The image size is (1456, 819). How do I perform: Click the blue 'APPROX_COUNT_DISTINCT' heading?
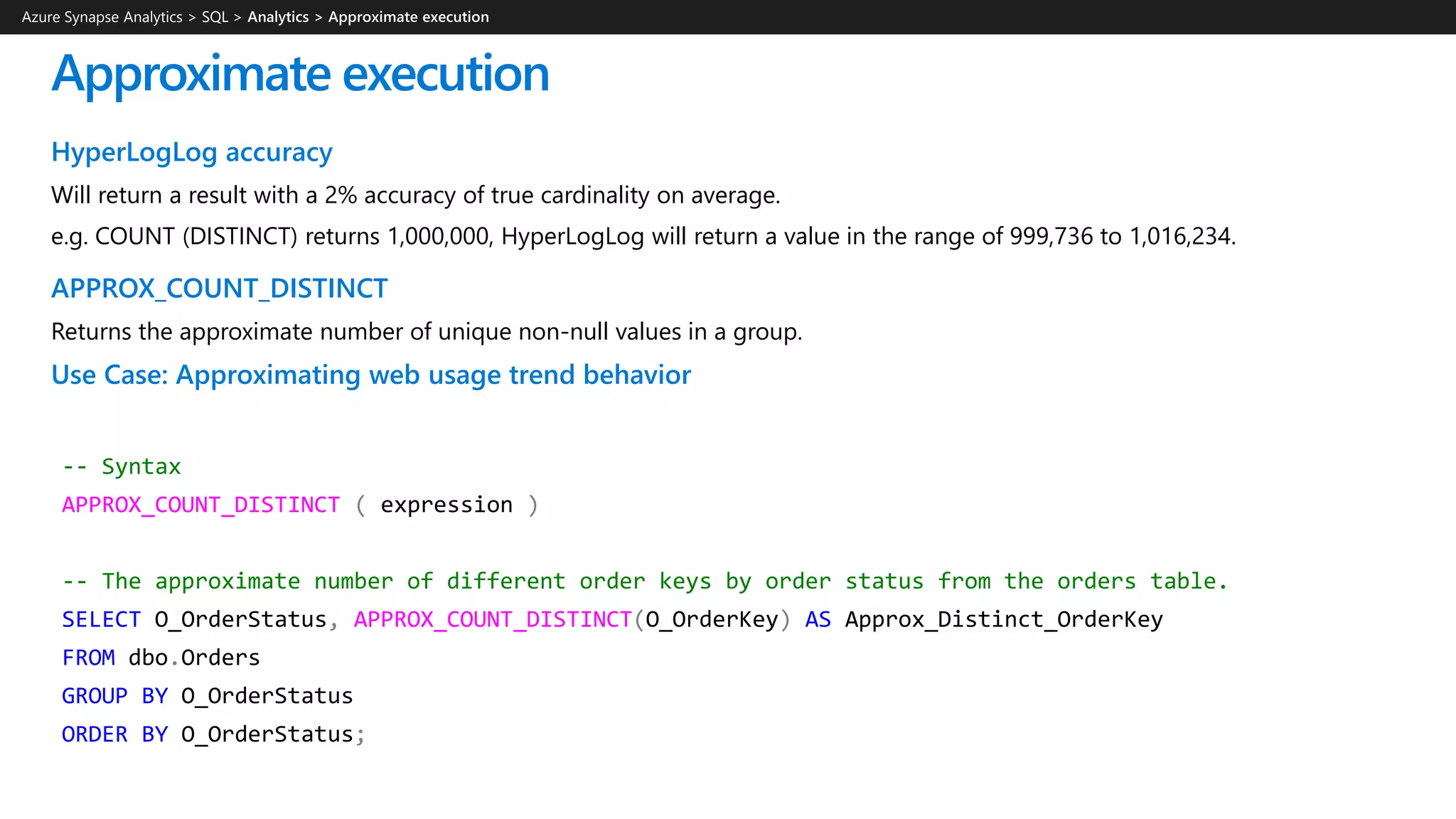tap(220, 289)
